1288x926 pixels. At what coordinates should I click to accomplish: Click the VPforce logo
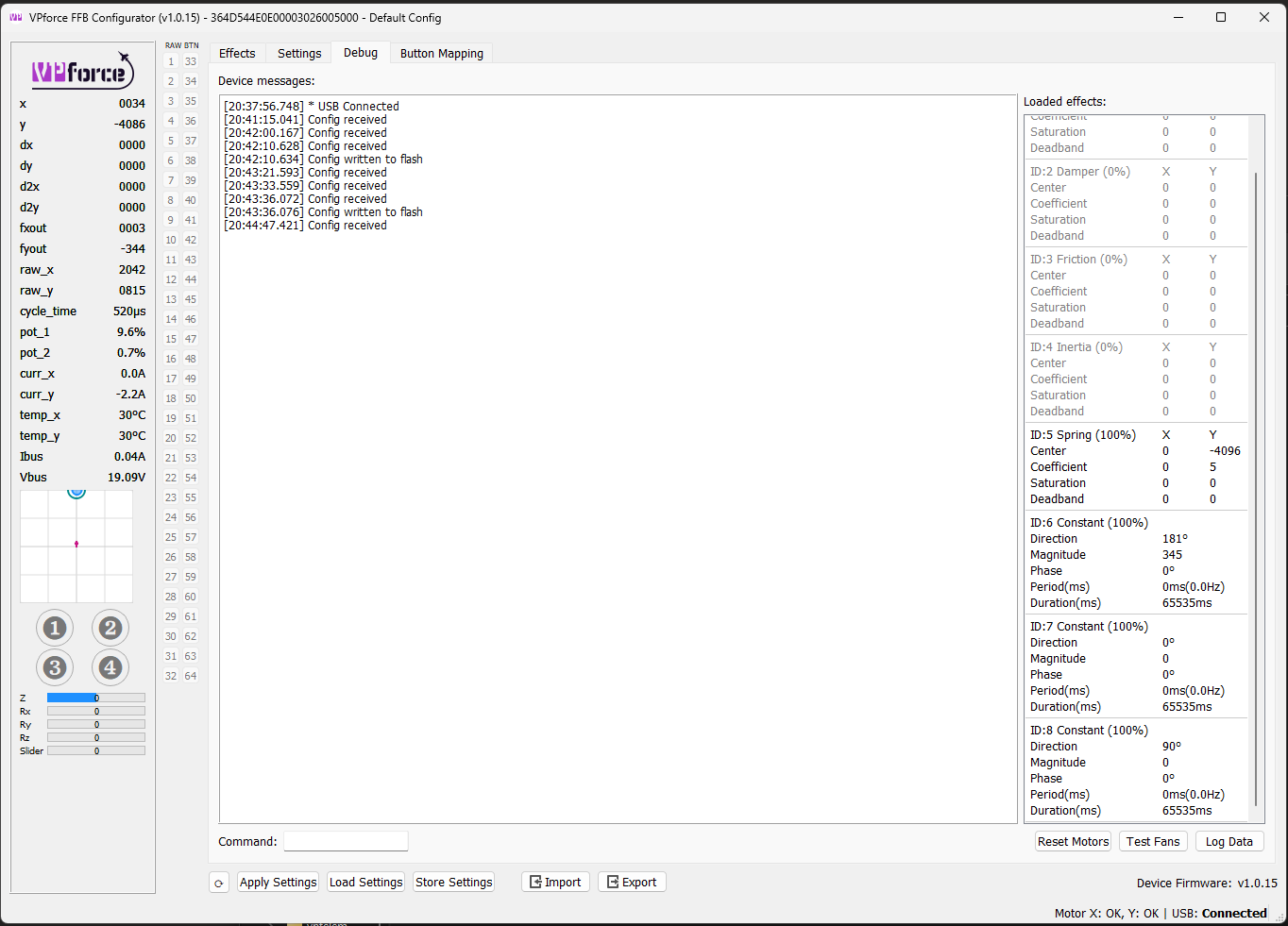click(83, 71)
